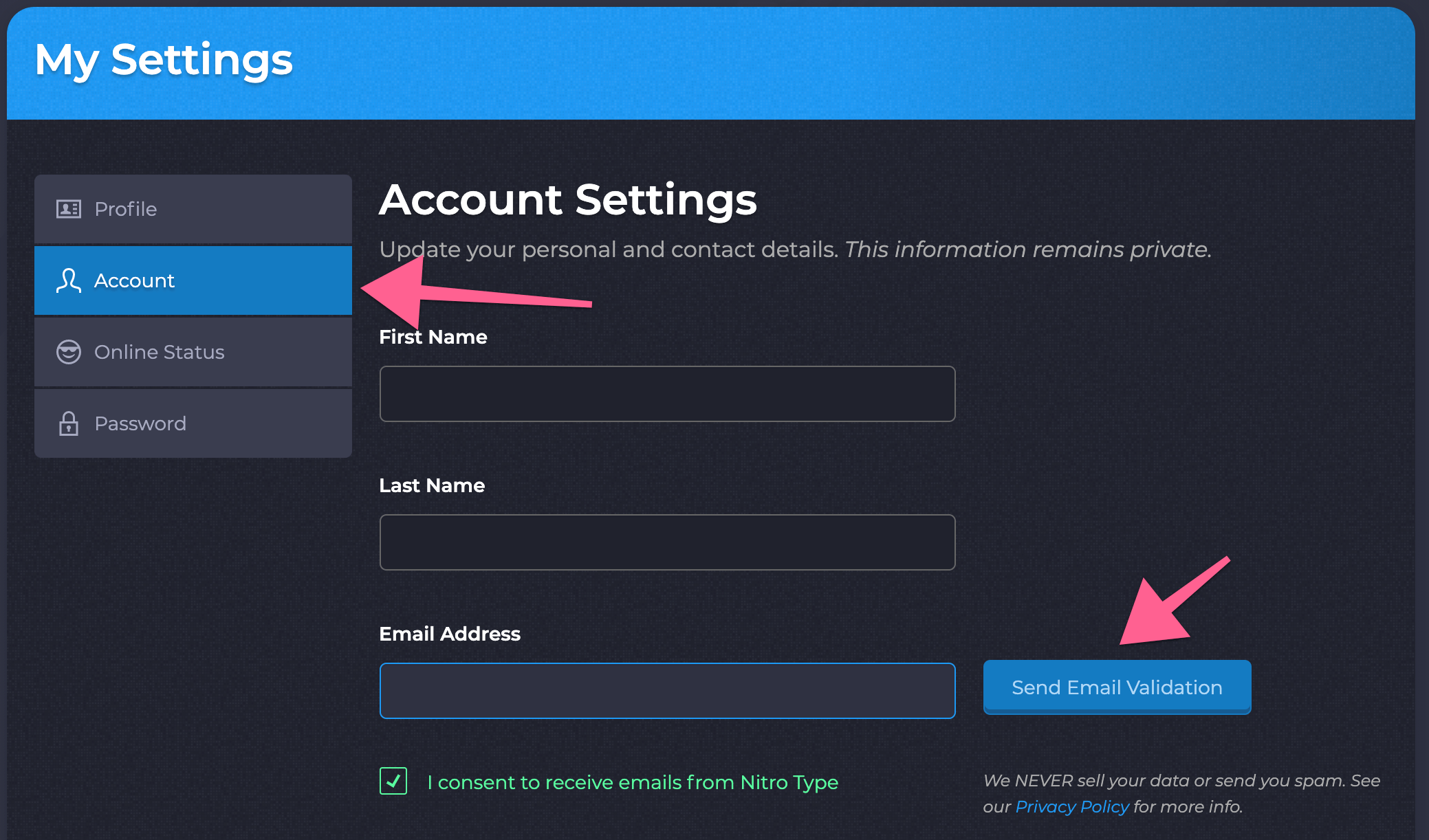Click the Online Status sunglasses smiley icon
This screenshot has width=1429, height=840.
coord(68,352)
